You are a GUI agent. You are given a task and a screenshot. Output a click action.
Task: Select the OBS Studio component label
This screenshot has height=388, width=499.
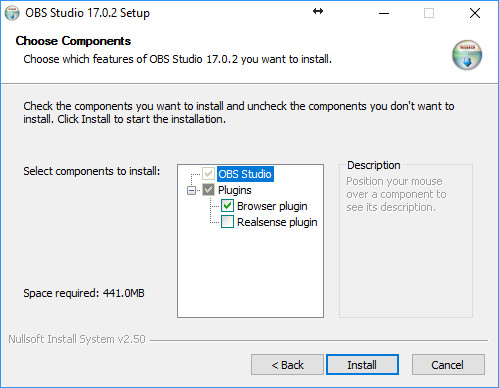[x=245, y=174]
